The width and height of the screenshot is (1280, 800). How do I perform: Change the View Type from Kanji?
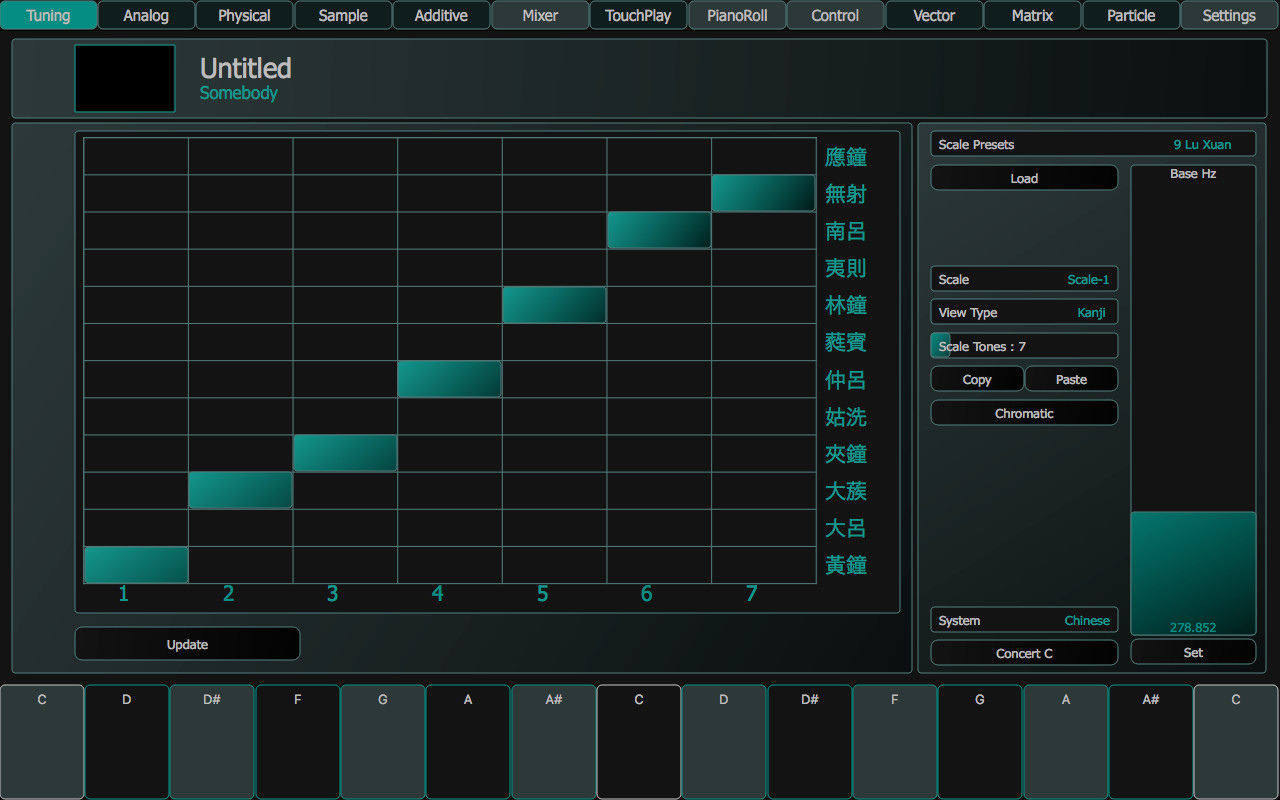[x=1024, y=311]
